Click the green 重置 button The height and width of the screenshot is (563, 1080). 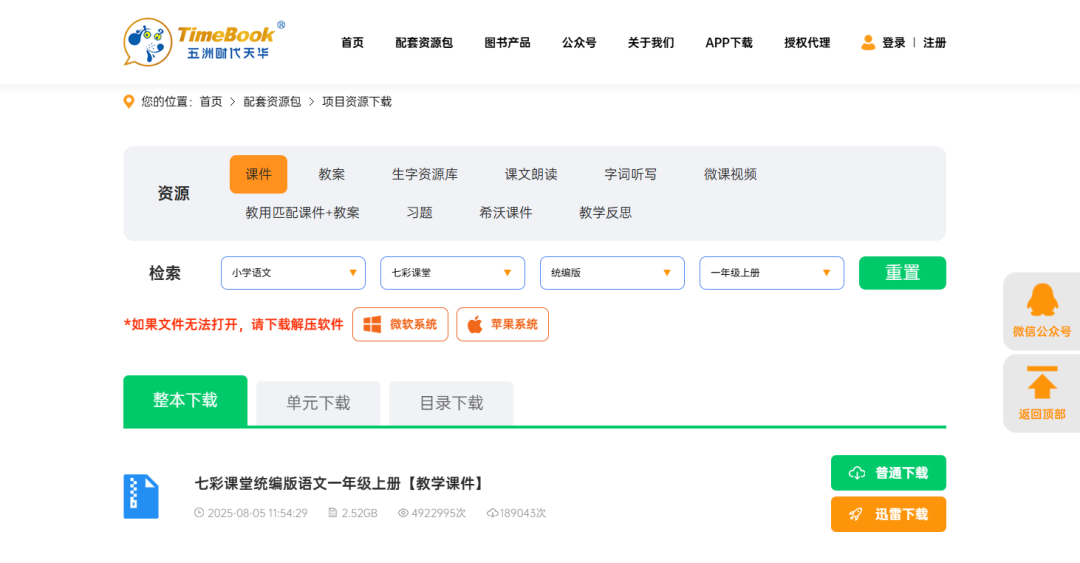(902, 273)
